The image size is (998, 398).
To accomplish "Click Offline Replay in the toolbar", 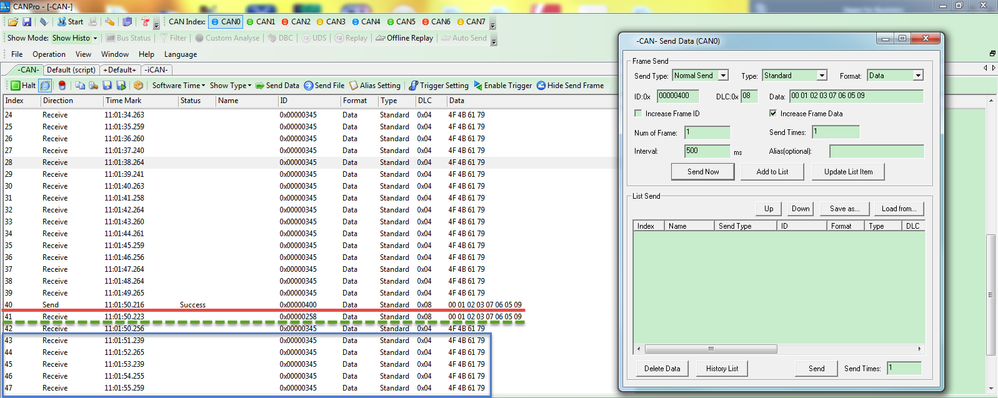I will 404,38.
